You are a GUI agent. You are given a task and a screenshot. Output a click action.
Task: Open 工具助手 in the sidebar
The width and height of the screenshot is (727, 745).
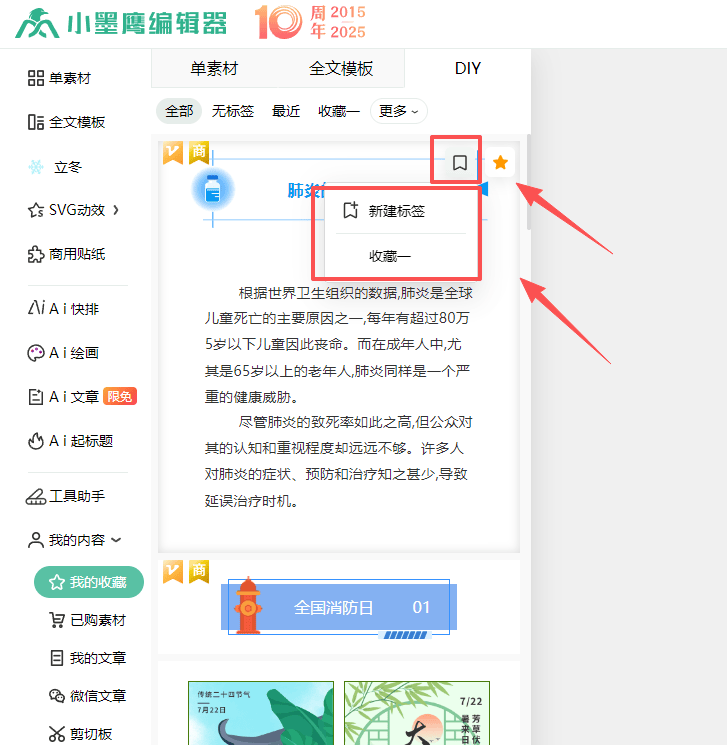click(68, 496)
